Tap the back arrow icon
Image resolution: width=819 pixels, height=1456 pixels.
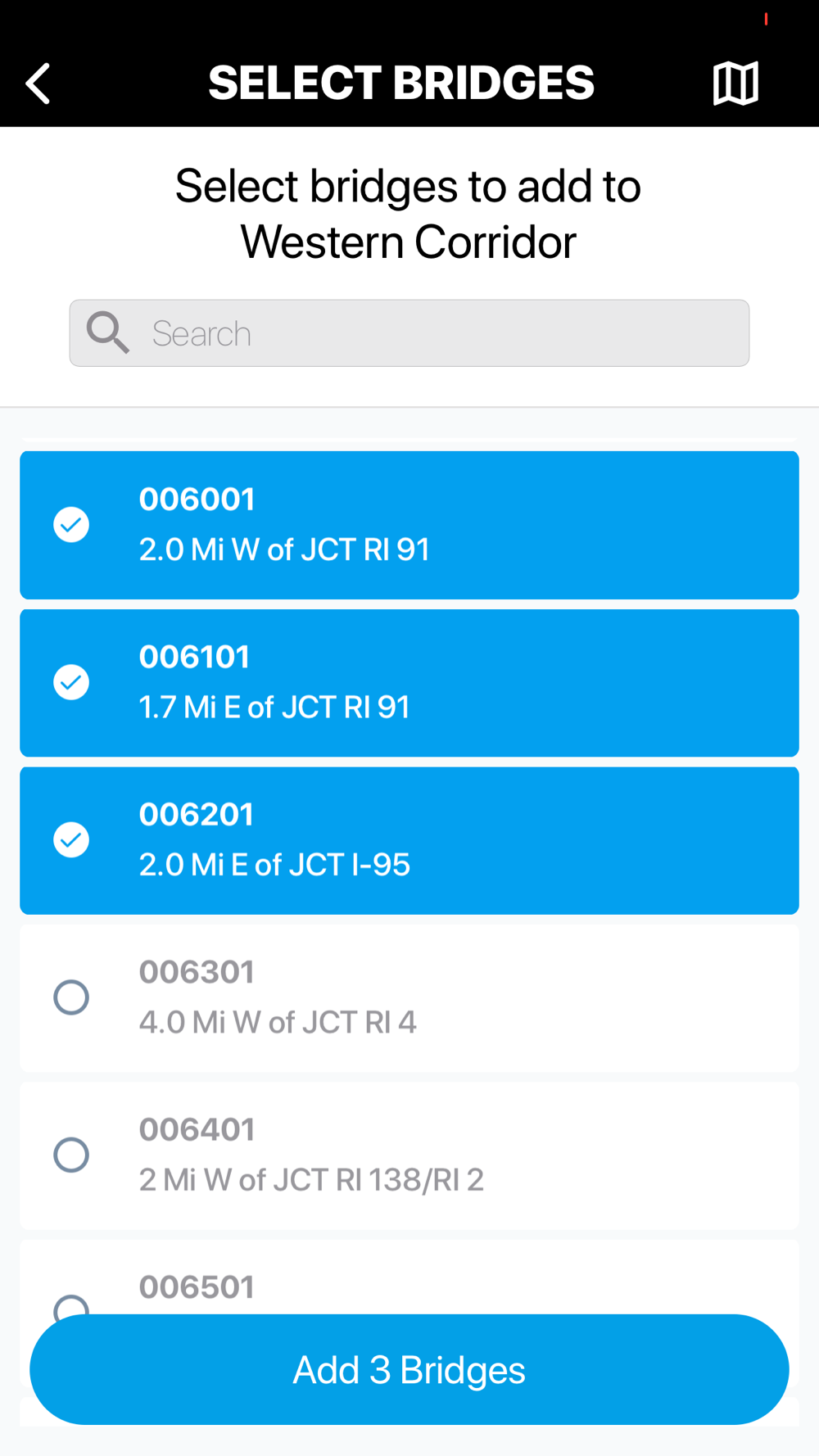tap(38, 84)
